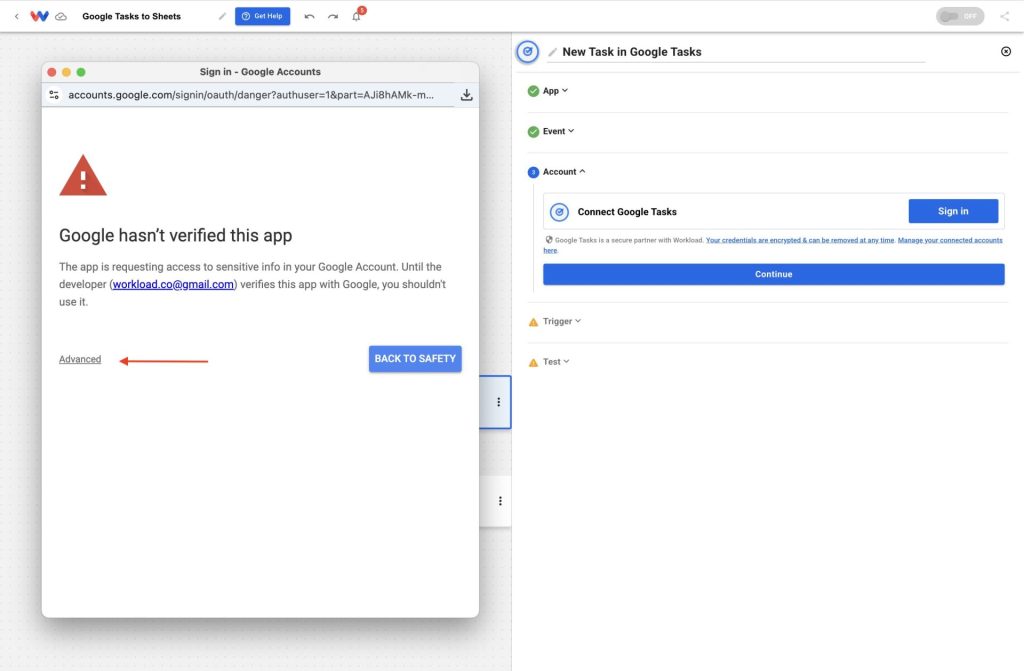Click the Google Tasks icon in the panel header
Viewport: 1024px width, 671px height.
click(x=528, y=52)
